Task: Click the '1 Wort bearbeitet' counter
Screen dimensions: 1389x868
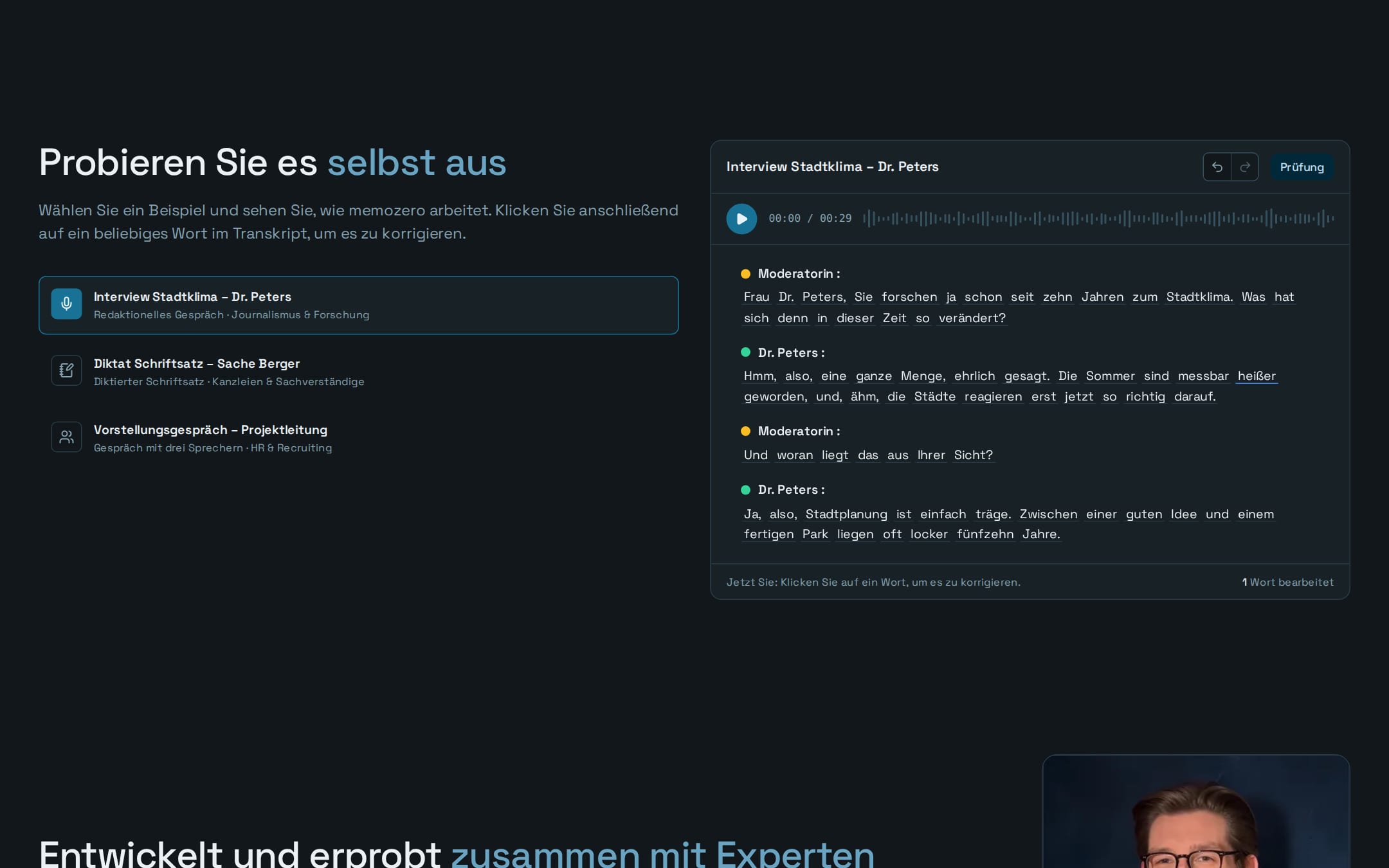Action: (1287, 583)
